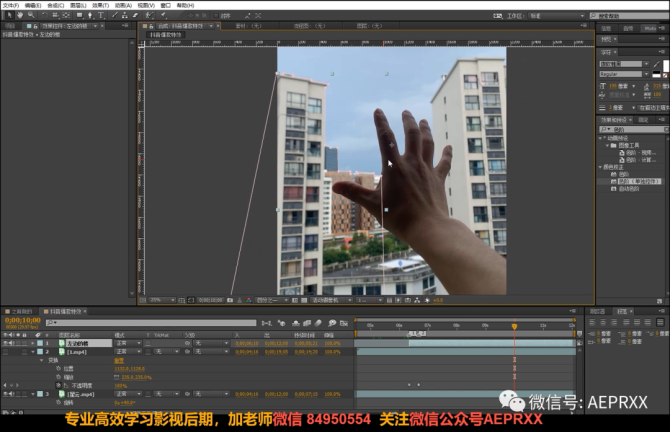This screenshot has height=432, width=670.
Task: Select the Puppet Pin tool
Action: point(163,15)
